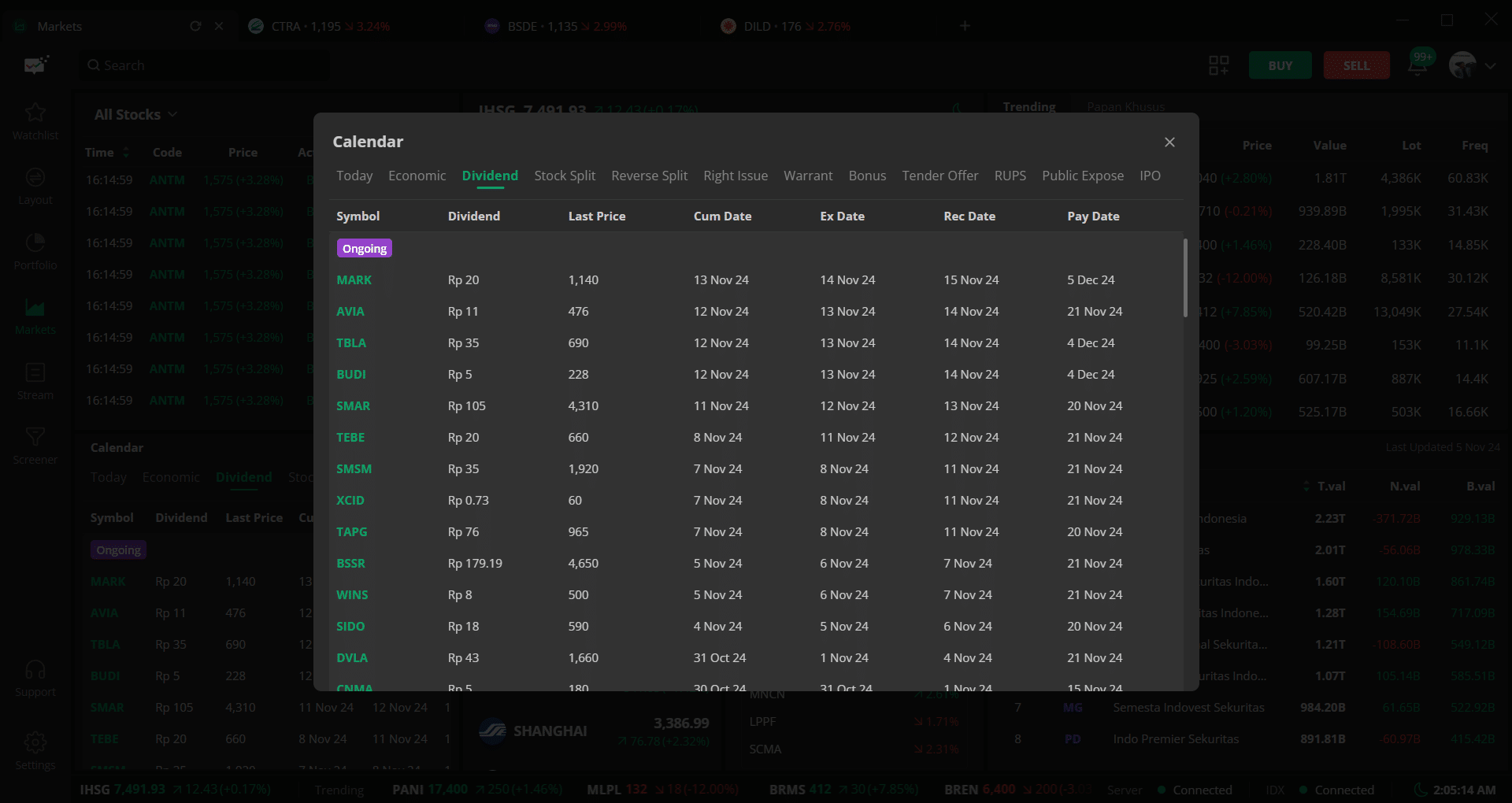Switch to the IPO tab

(x=1150, y=176)
